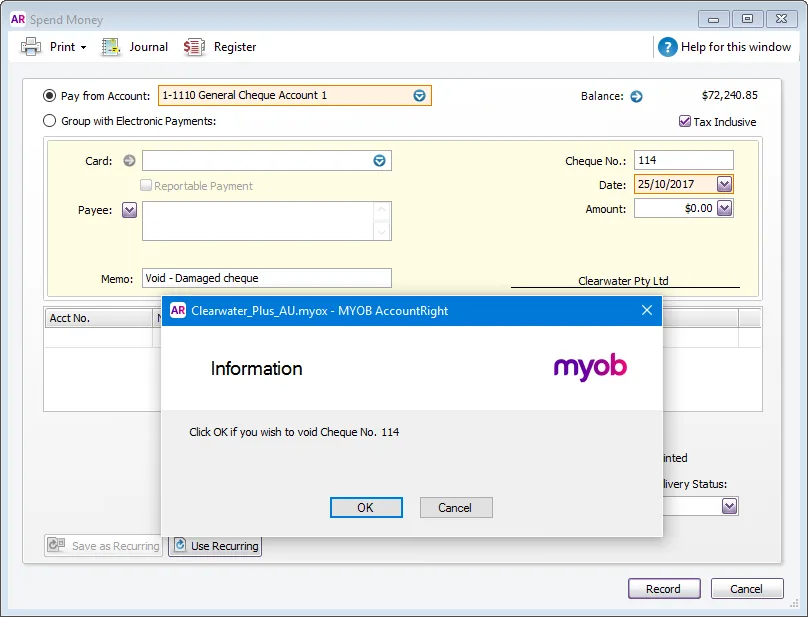The image size is (808, 617).
Task: Click the Acct No. column header
Action: [x=98, y=318]
